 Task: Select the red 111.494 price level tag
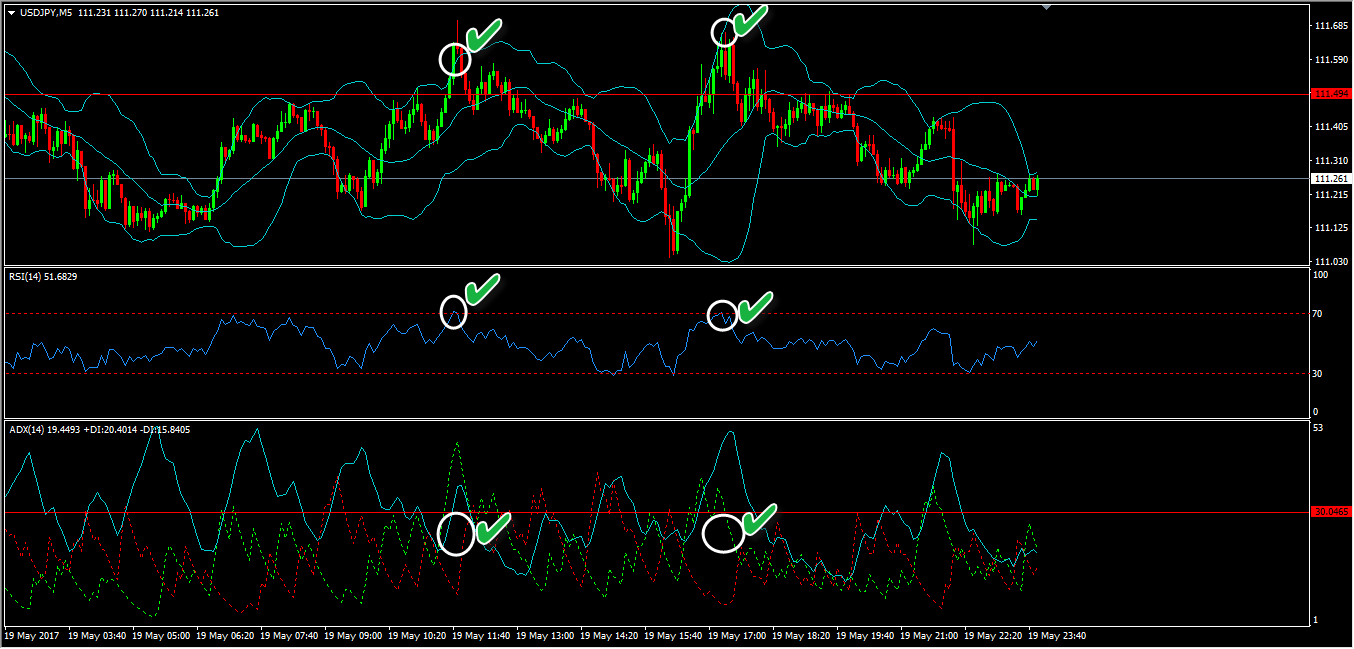1332,94
